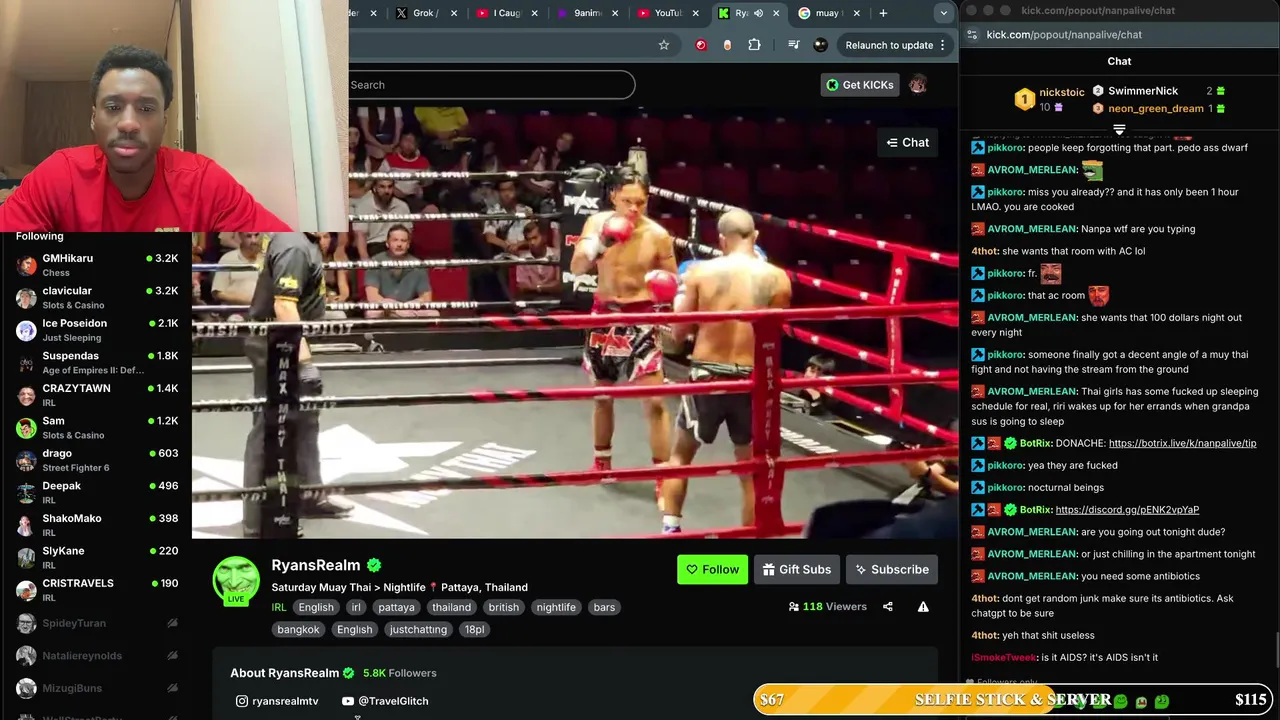Screen dimensions: 1280x720
Task: Open Deepak channel in sidebar
Action: pos(97,492)
